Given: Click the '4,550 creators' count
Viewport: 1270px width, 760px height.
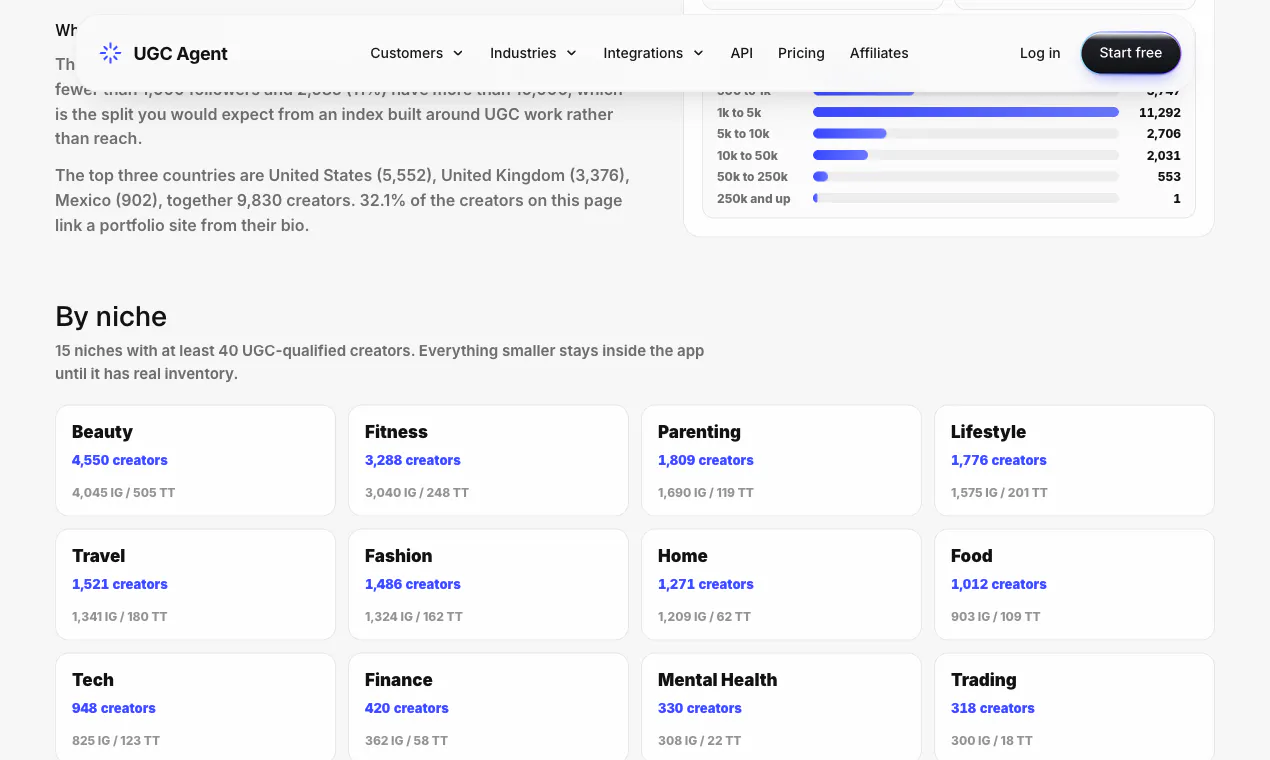Looking at the screenshot, I should tap(119, 460).
